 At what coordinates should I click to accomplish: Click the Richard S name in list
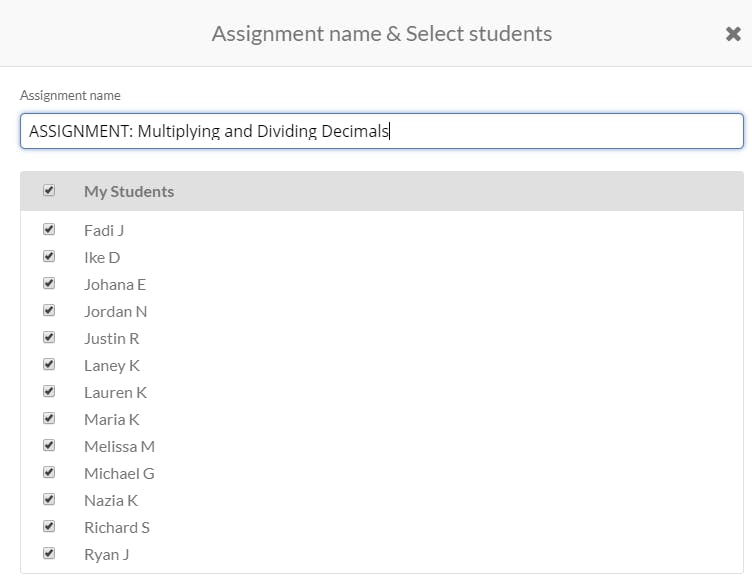click(117, 527)
